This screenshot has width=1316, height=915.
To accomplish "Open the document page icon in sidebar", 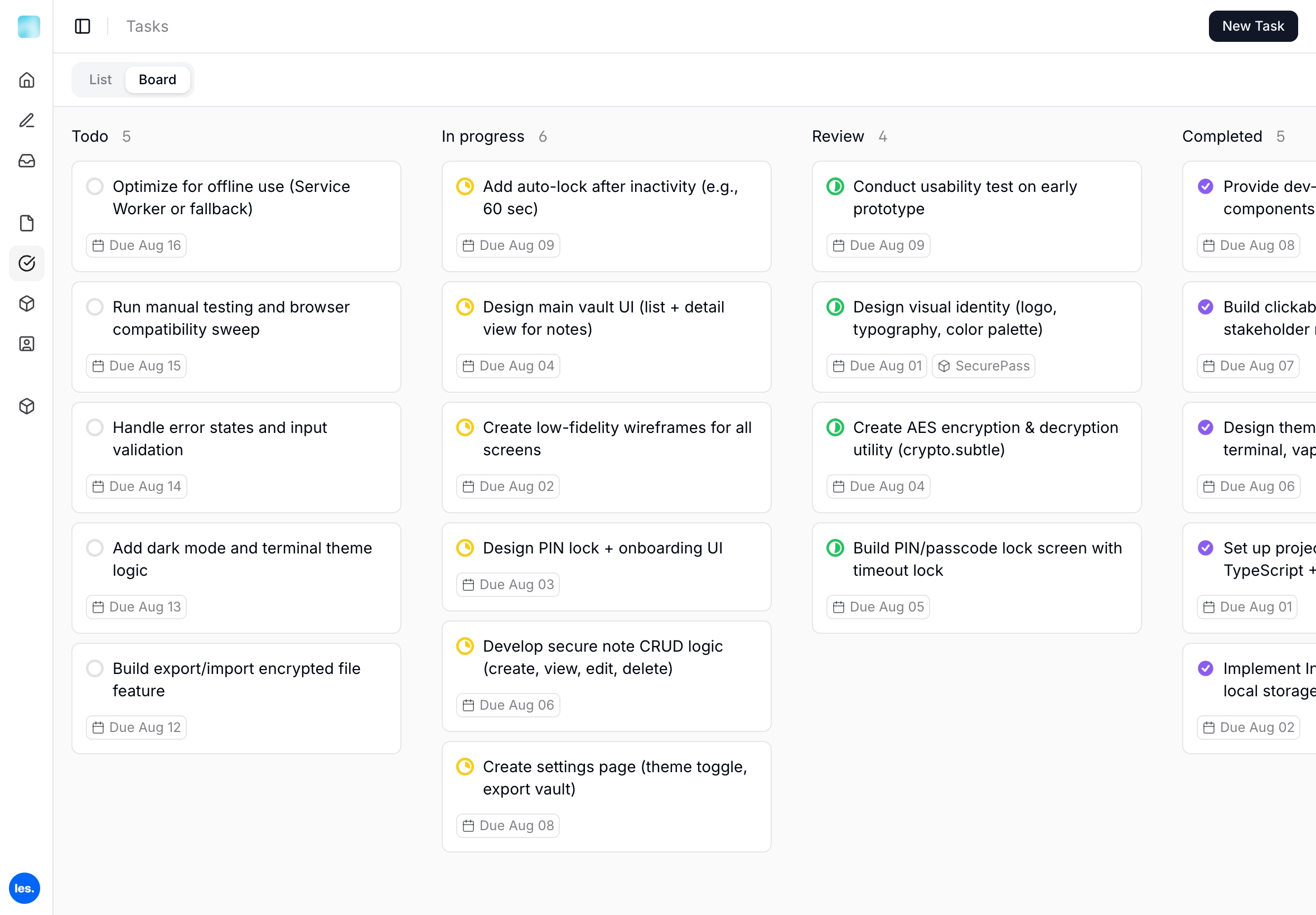I will (x=27, y=223).
